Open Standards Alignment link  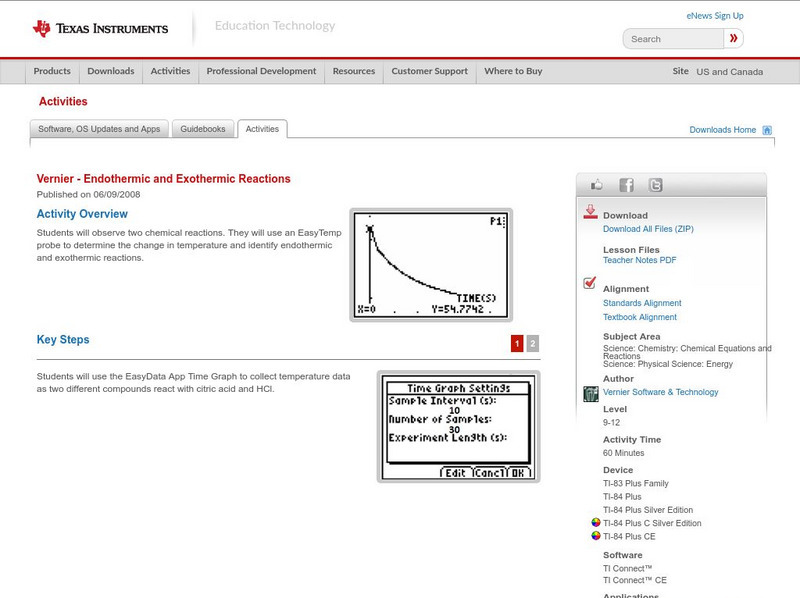pyautogui.click(x=642, y=303)
